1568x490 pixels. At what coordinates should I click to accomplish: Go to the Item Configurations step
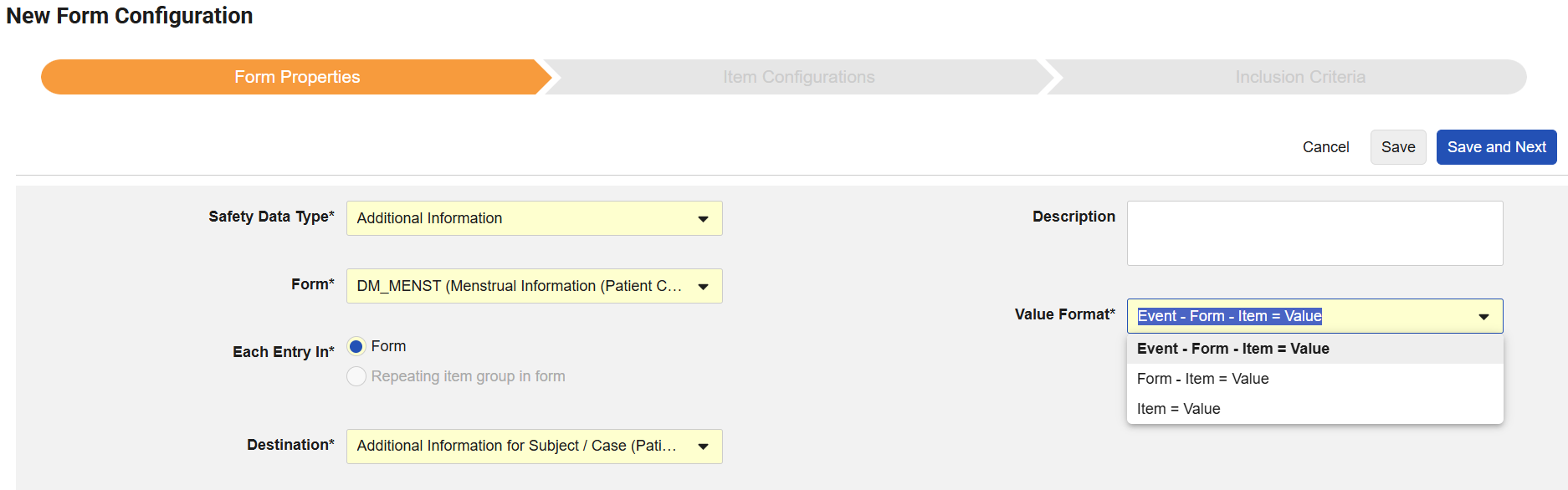[798, 77]
